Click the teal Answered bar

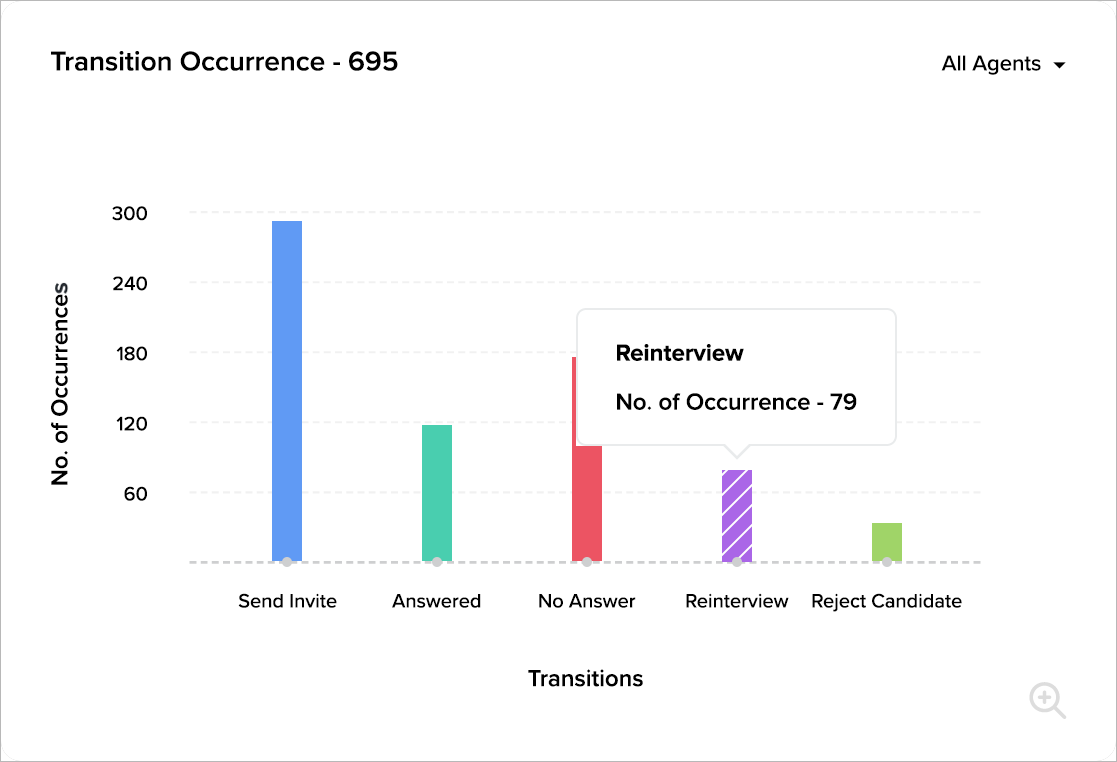(437, 492)
